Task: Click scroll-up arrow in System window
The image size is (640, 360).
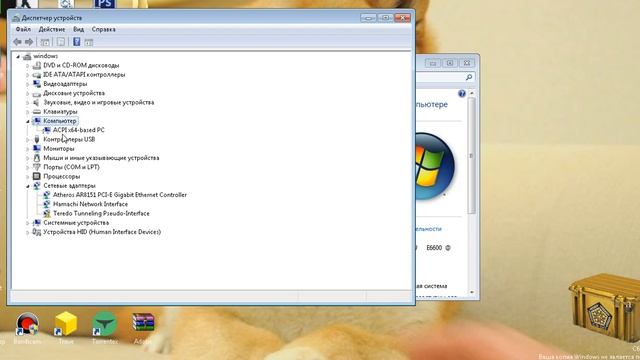Action: (x=472, y=93)
